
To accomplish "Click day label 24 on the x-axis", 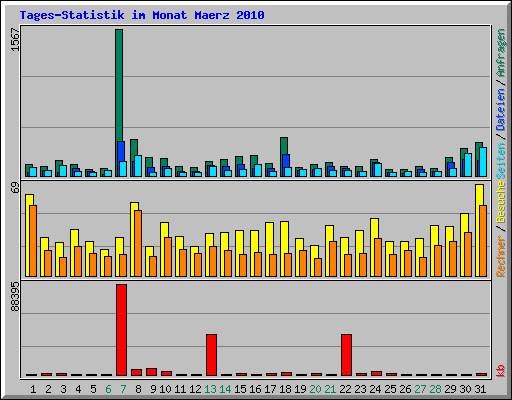I will 375,389.
